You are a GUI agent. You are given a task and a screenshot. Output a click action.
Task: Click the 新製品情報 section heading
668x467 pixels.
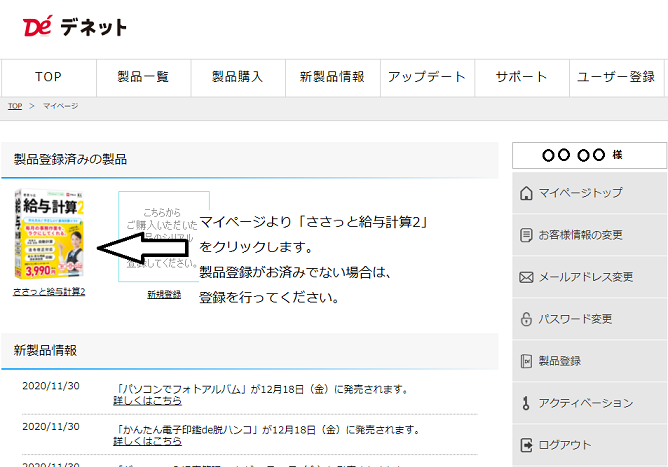tap(45, 350)
